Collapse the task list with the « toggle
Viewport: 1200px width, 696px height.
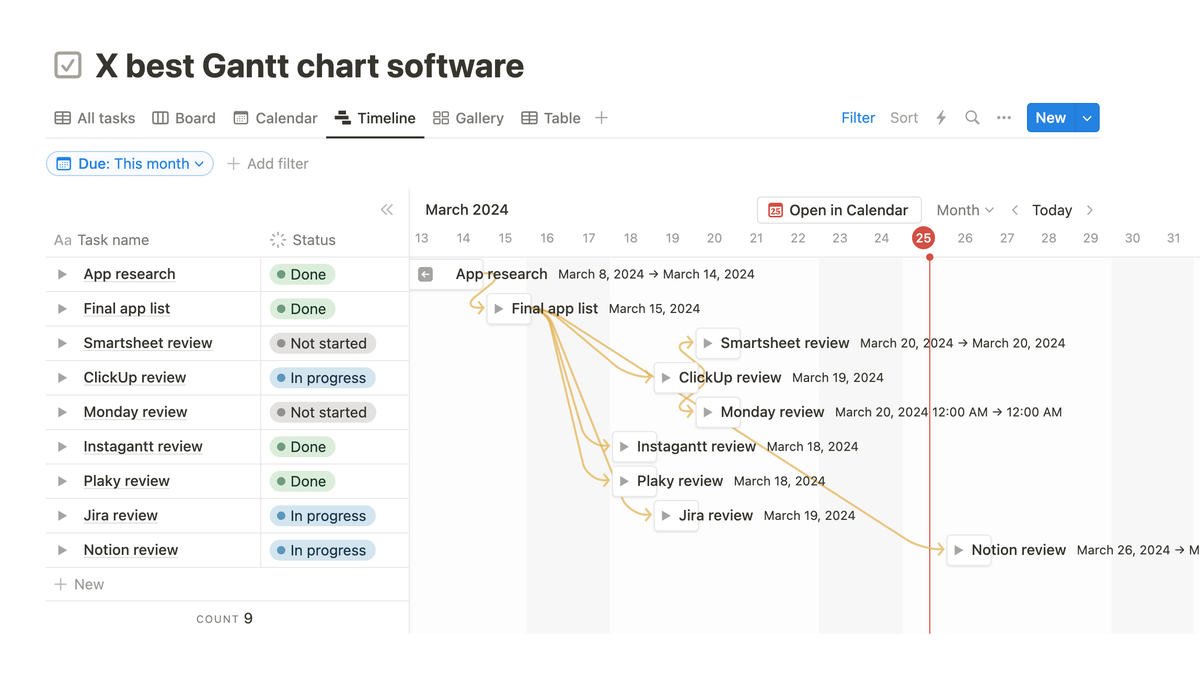[387, 210]
